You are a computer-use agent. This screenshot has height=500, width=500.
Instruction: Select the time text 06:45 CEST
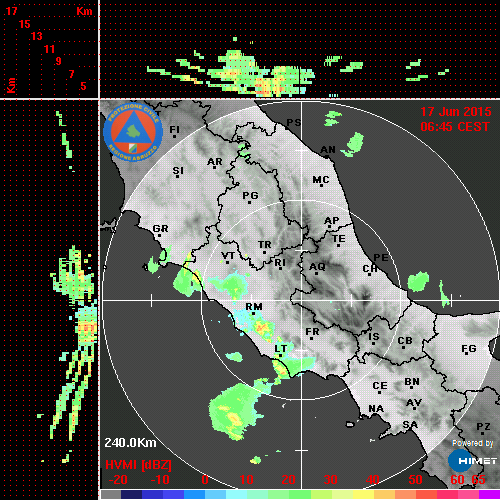[455, 127]
